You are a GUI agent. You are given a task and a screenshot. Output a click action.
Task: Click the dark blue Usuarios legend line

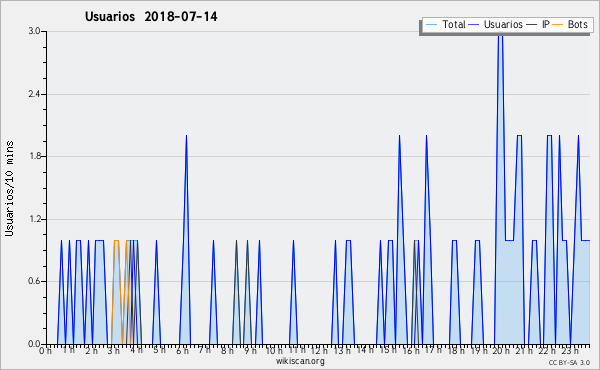pos(474,25)
